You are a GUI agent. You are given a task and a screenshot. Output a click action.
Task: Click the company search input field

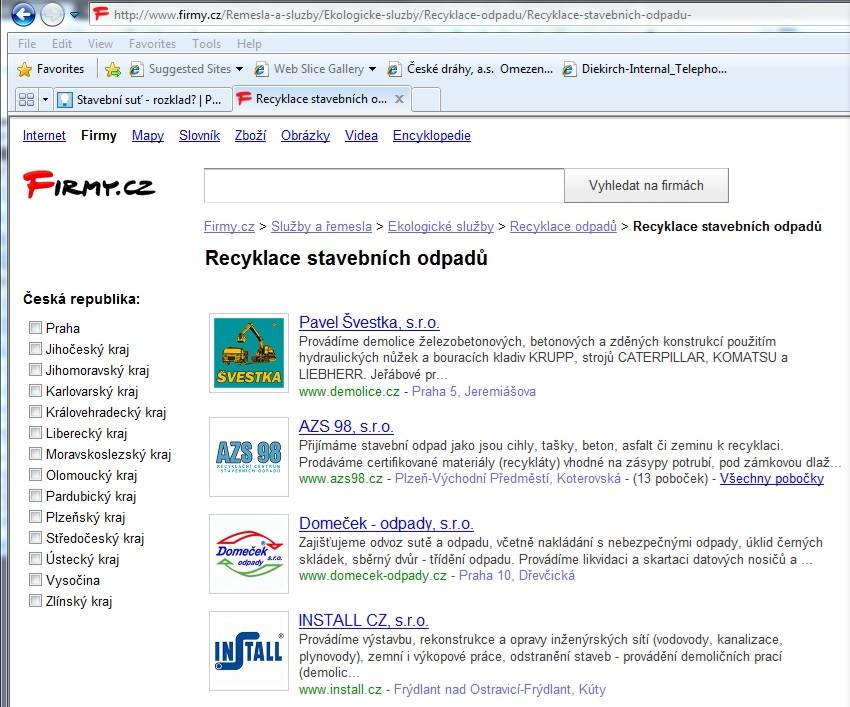(x=384, y=185)
